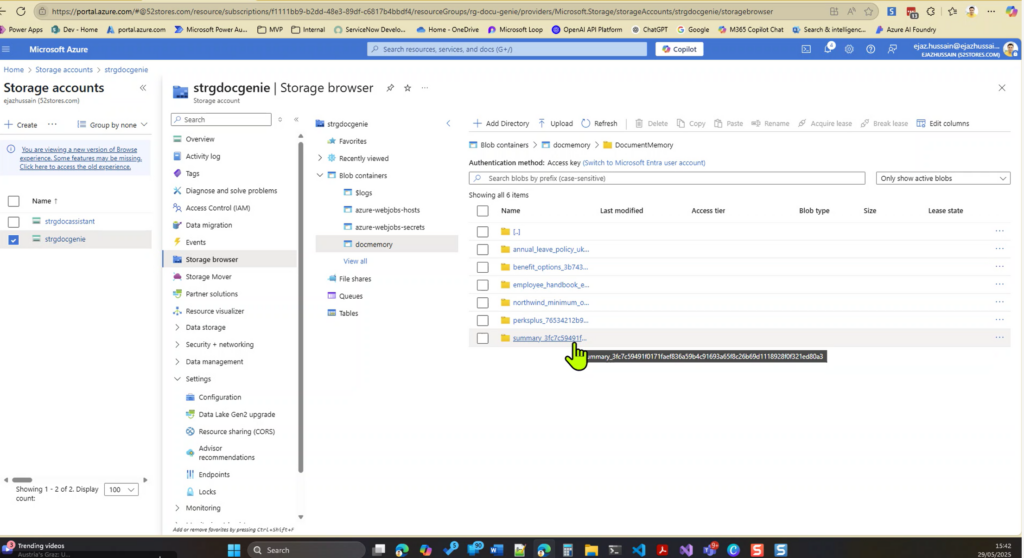Open the Azure portal hamburger menu

(7, 49)
